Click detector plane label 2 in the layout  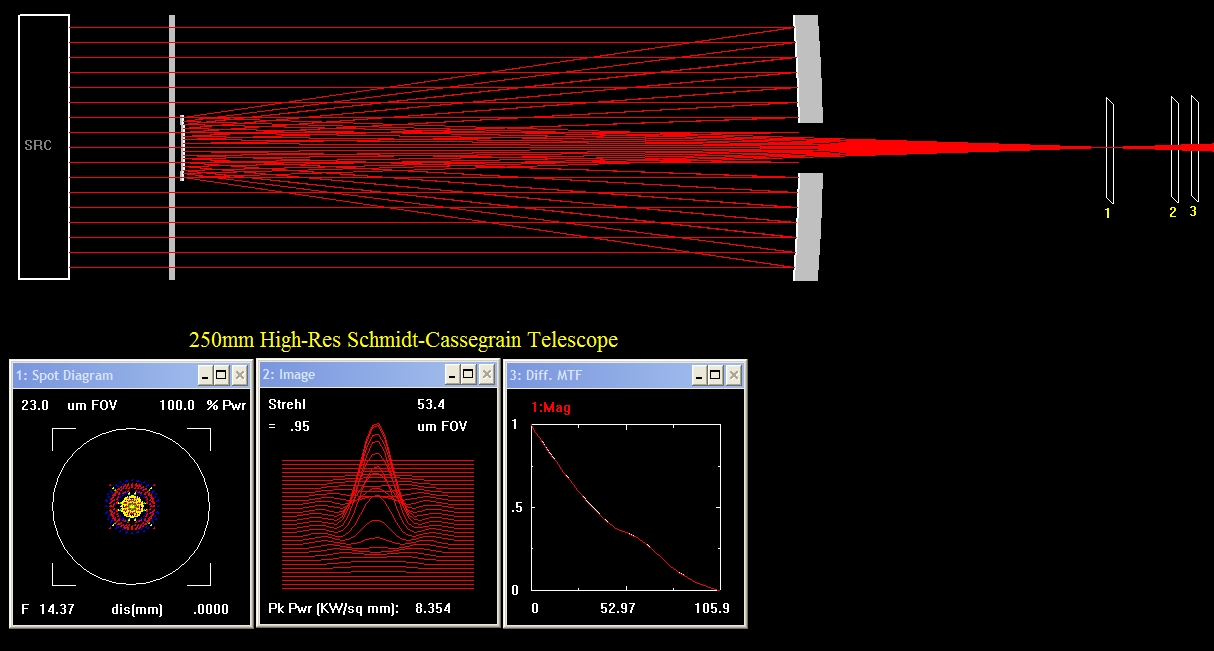pyautogui.click(x=1173, y=212)
